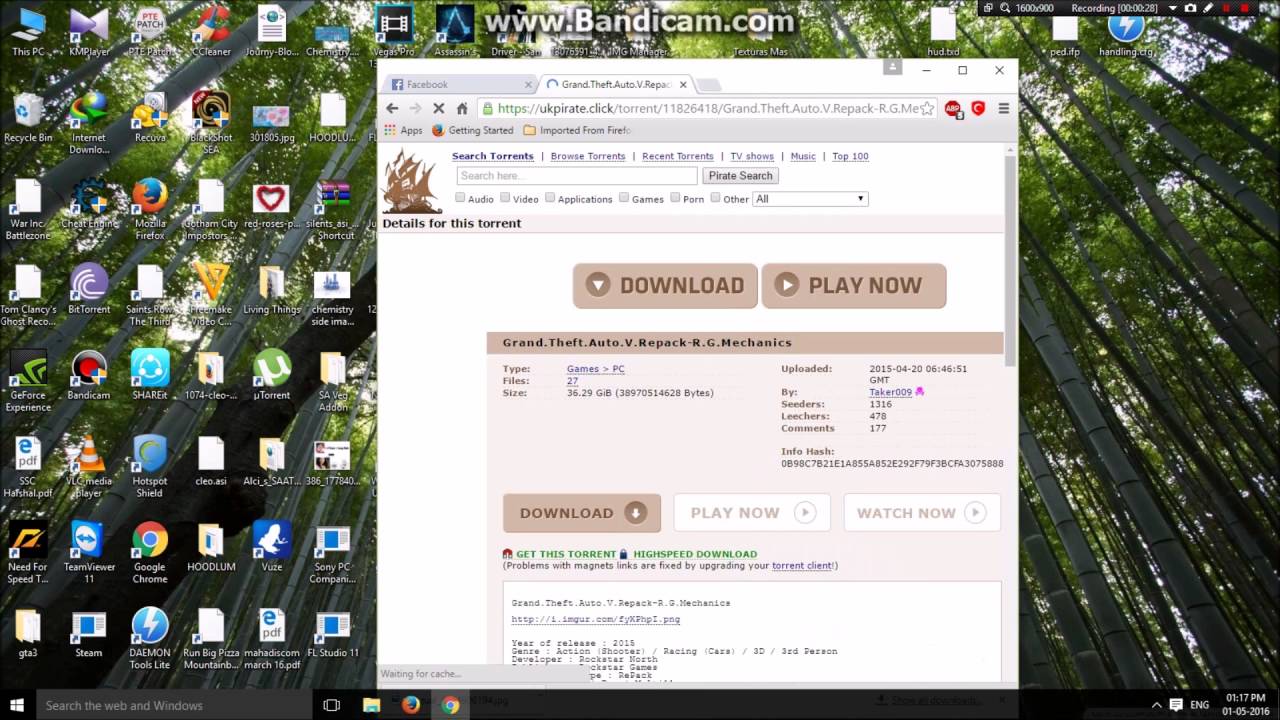The width and height of the screenshot is (1280, 720).
Task: Open the Vuze desktop icon
Action: (271, 547)
